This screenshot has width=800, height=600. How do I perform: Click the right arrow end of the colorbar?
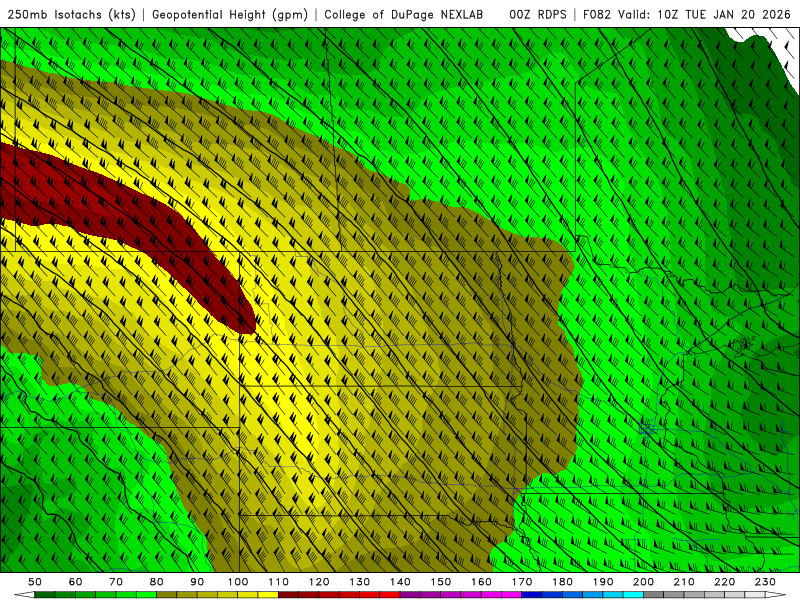(776, 595)
